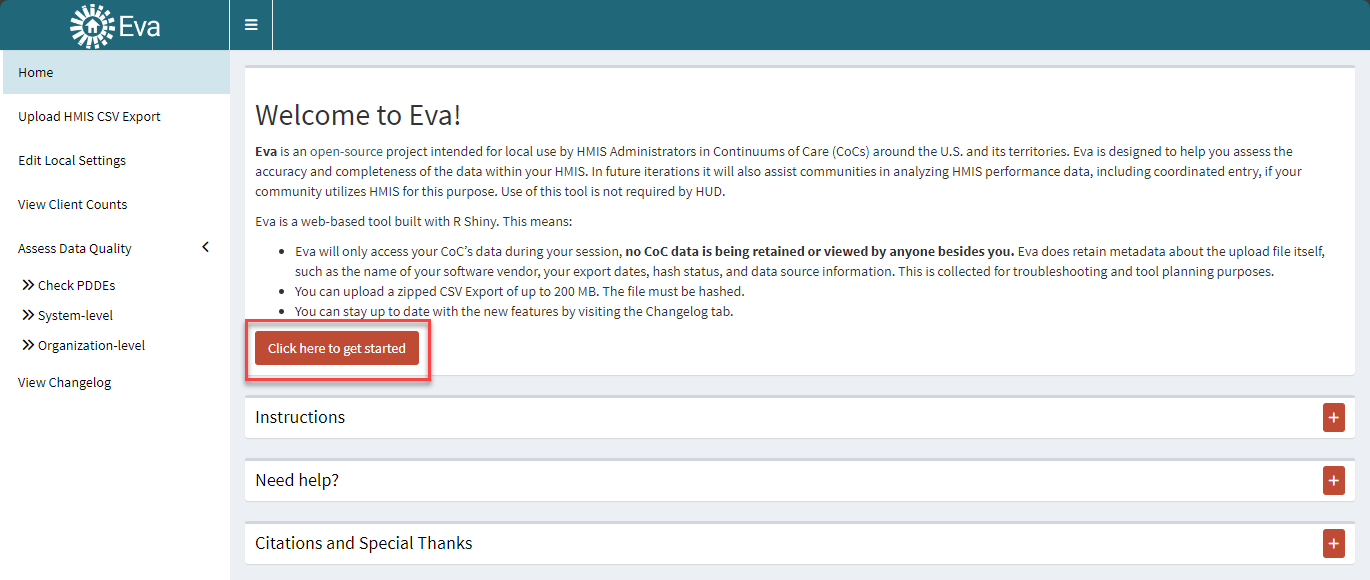This screenshot has width=1370, height=580.
Task: Click the Eva house logo
Action: [93, 26]
